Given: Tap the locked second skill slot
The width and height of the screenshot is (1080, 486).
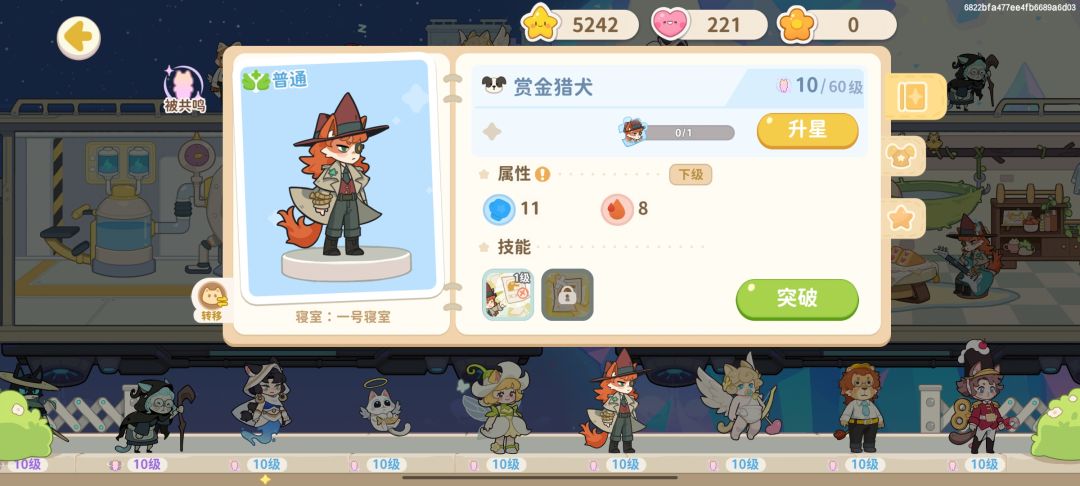Looking at the screenshot, I should pos(568,295).
